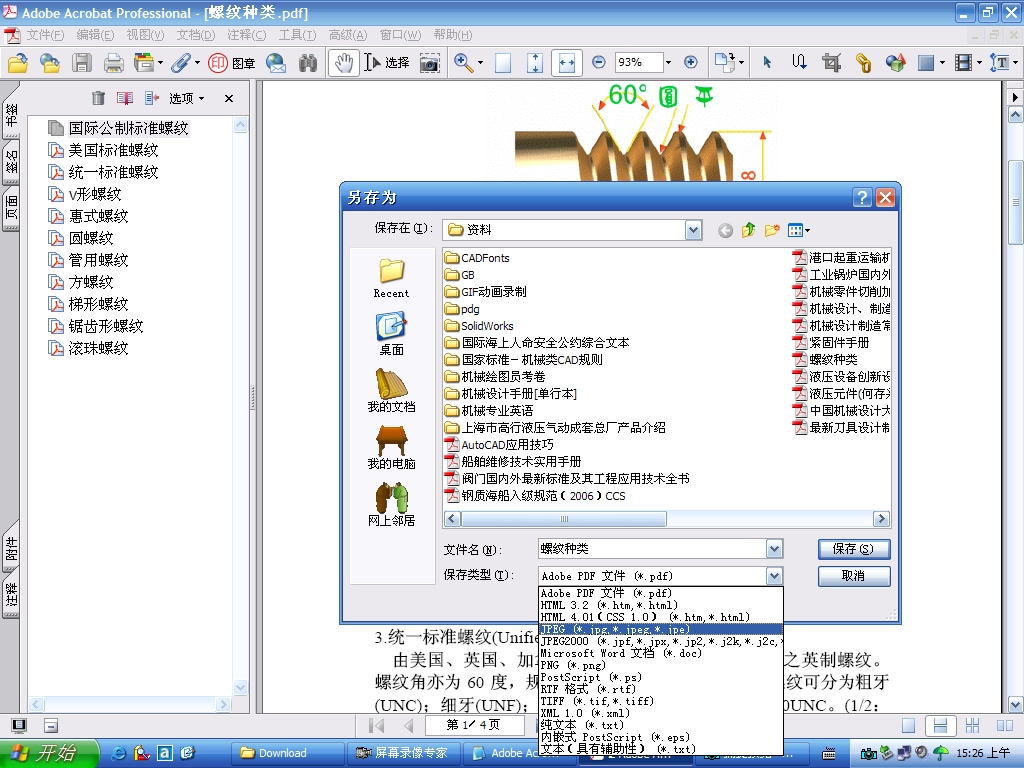The image size is (1024, 768).
Task: Select the Crop tool icon
Action: (831, 63)
